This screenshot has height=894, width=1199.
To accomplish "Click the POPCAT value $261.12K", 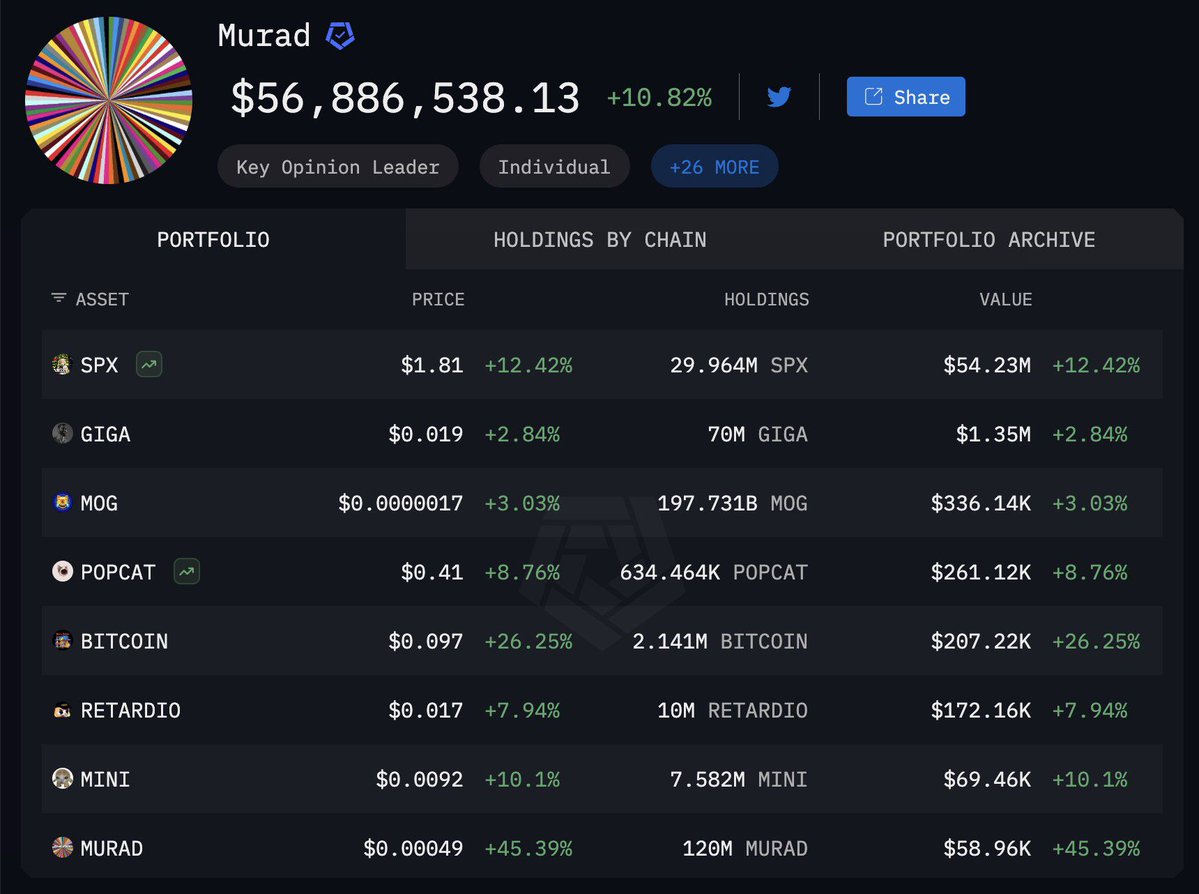I will tap(980, 572).
